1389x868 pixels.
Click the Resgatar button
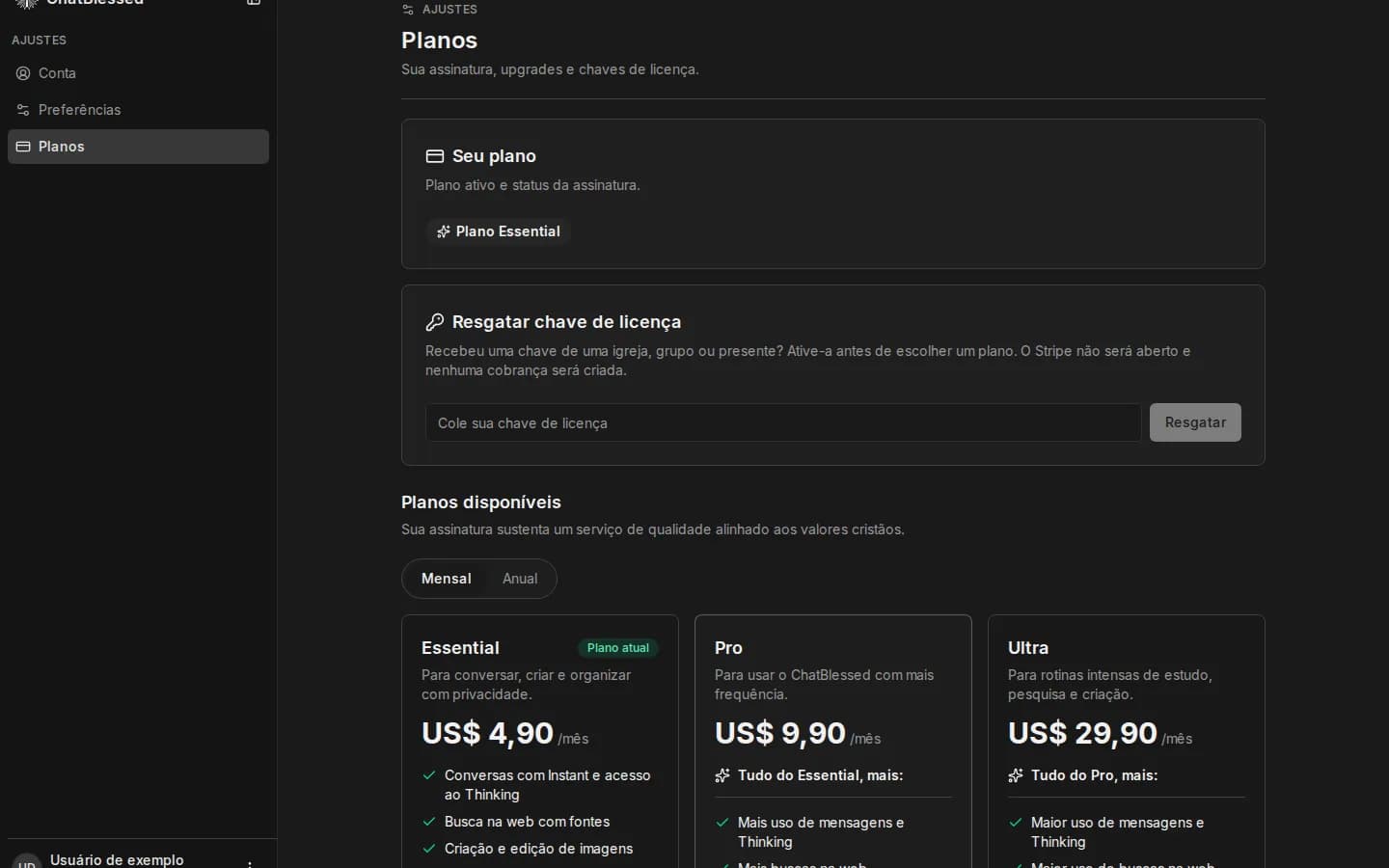coord(1195,422)
